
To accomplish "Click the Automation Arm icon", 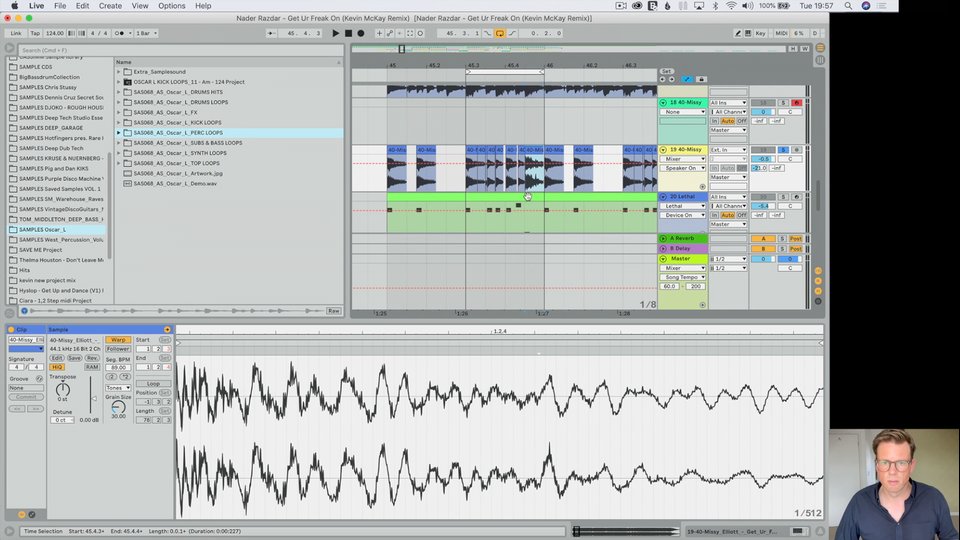I will [389, 33].
